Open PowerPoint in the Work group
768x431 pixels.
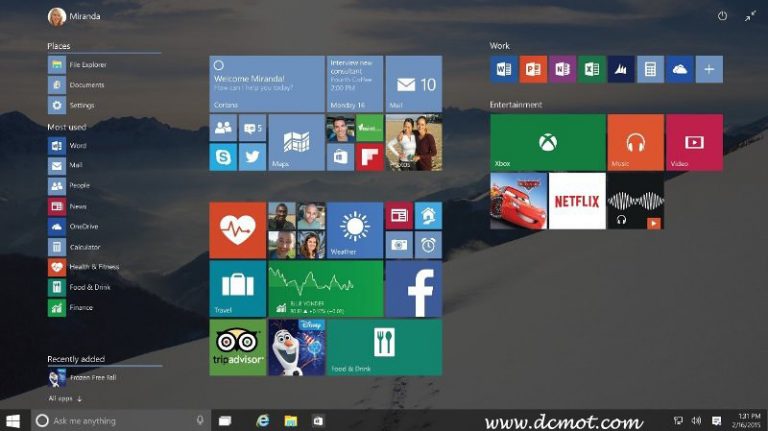click(x=532, y=69)
